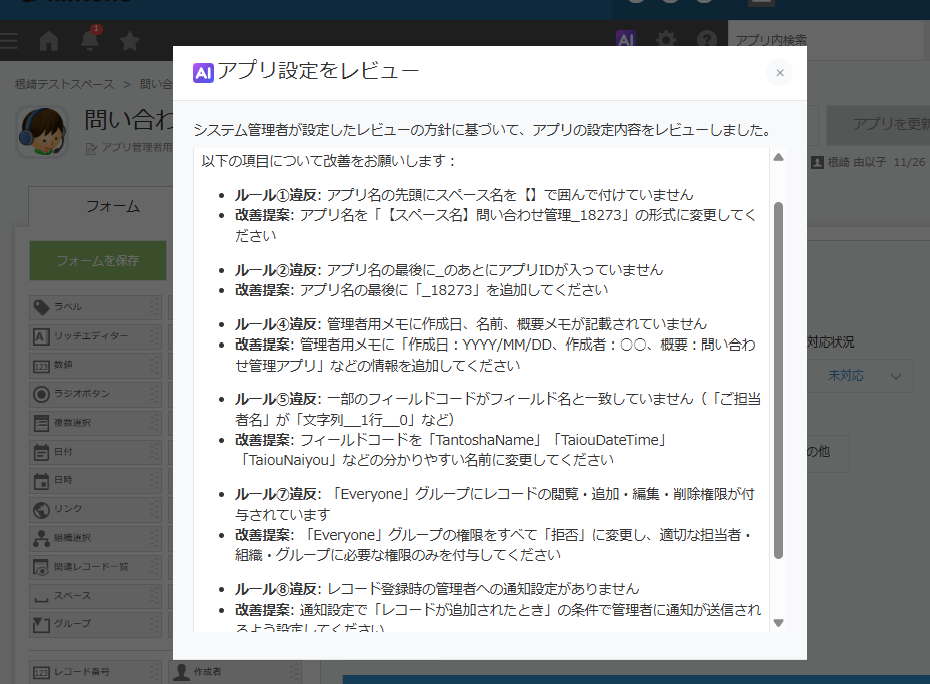Open the notifications bell
This screenshot has width=930, height=684.
(x=90, y=41)
